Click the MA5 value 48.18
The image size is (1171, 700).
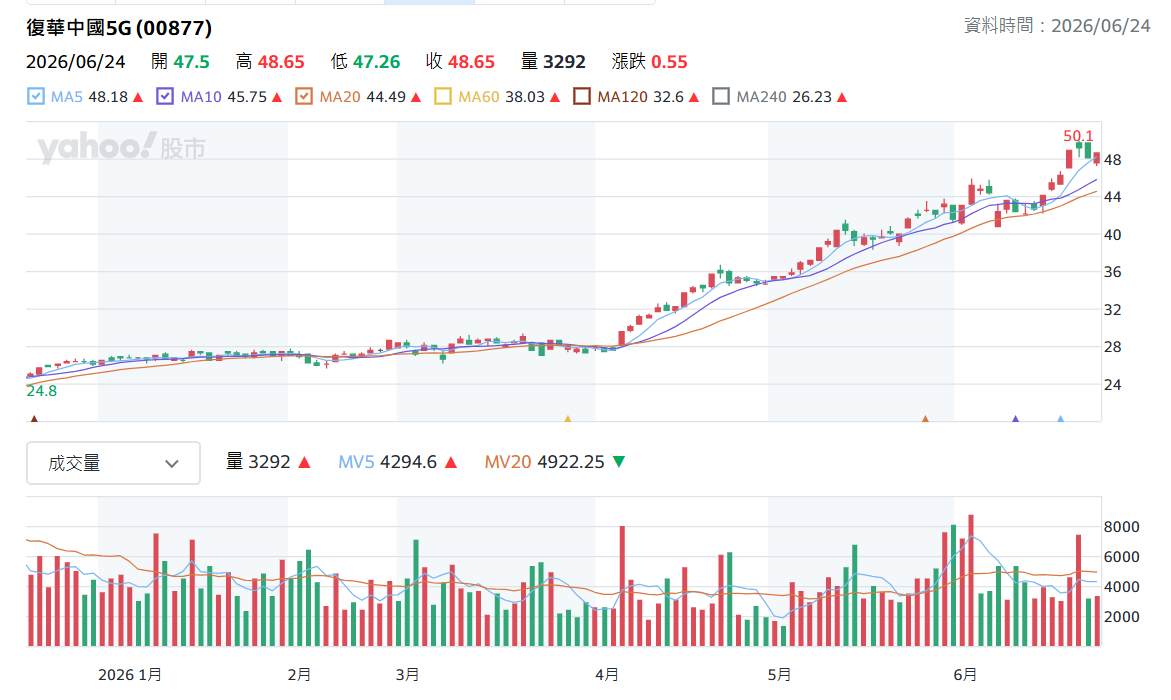pyautogui.click(x=108, y=97)
